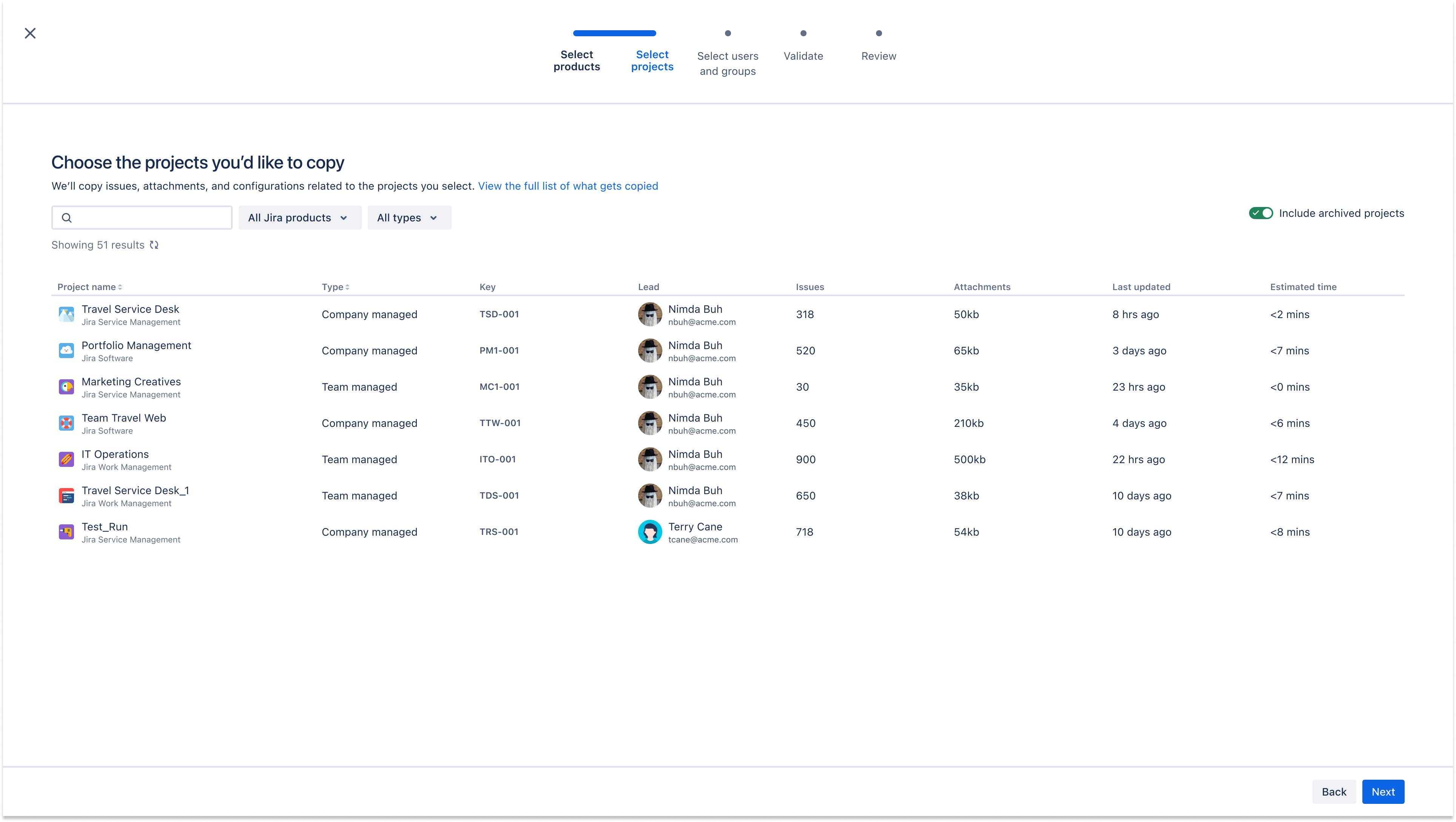Click the Estimated time column header
This screenshot has height=822, width=1456.
point(1303,287)
